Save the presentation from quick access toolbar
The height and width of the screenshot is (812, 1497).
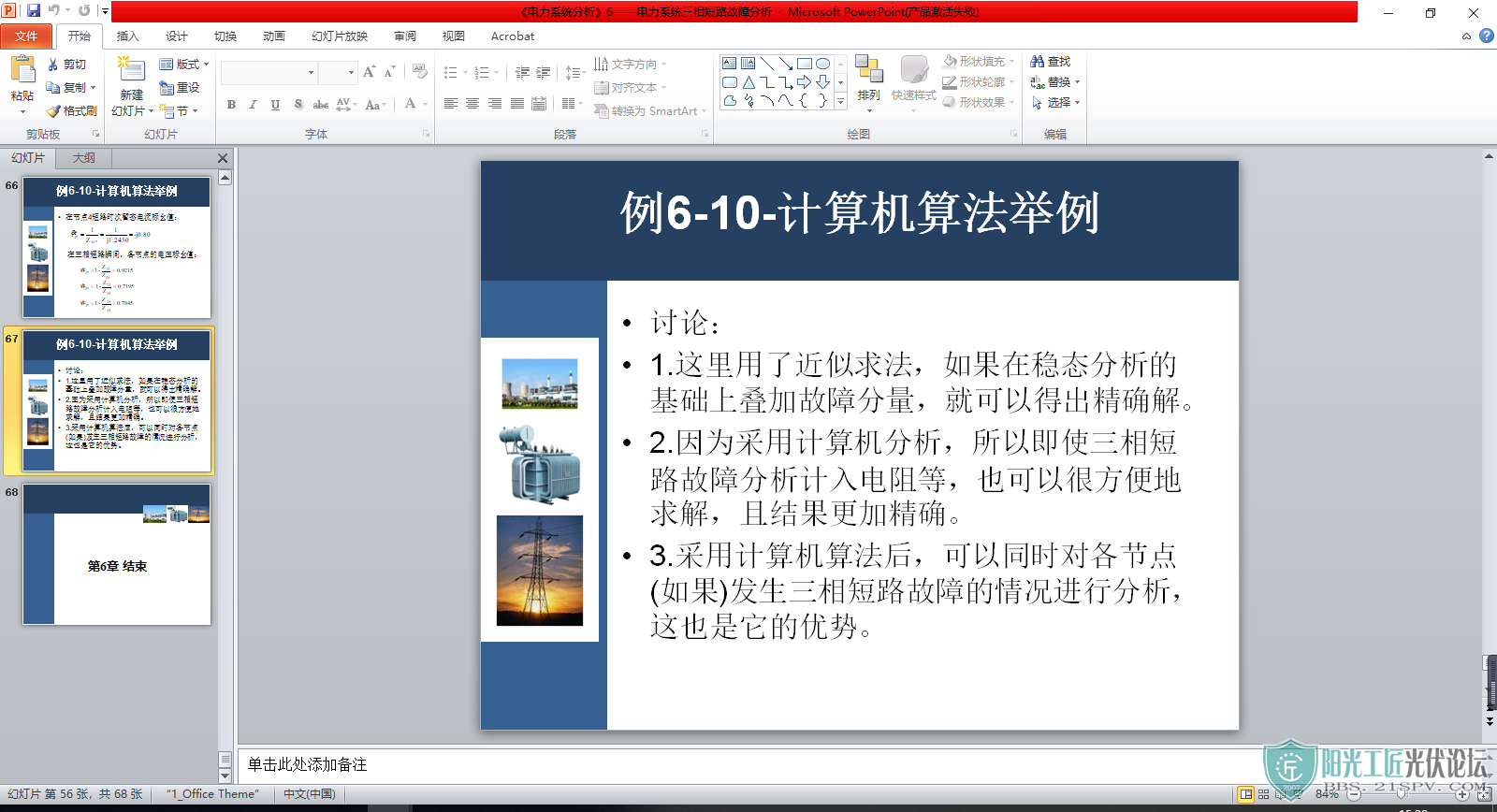click(34, 11)
